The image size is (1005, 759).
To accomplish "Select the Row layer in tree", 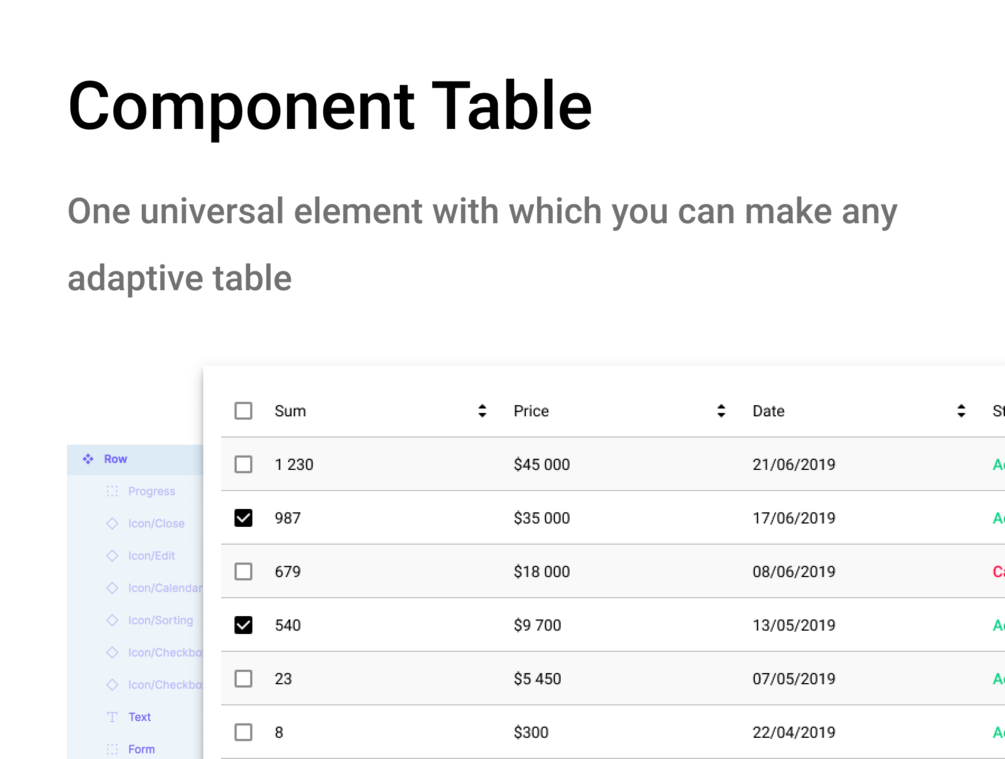I will (116, 459).
